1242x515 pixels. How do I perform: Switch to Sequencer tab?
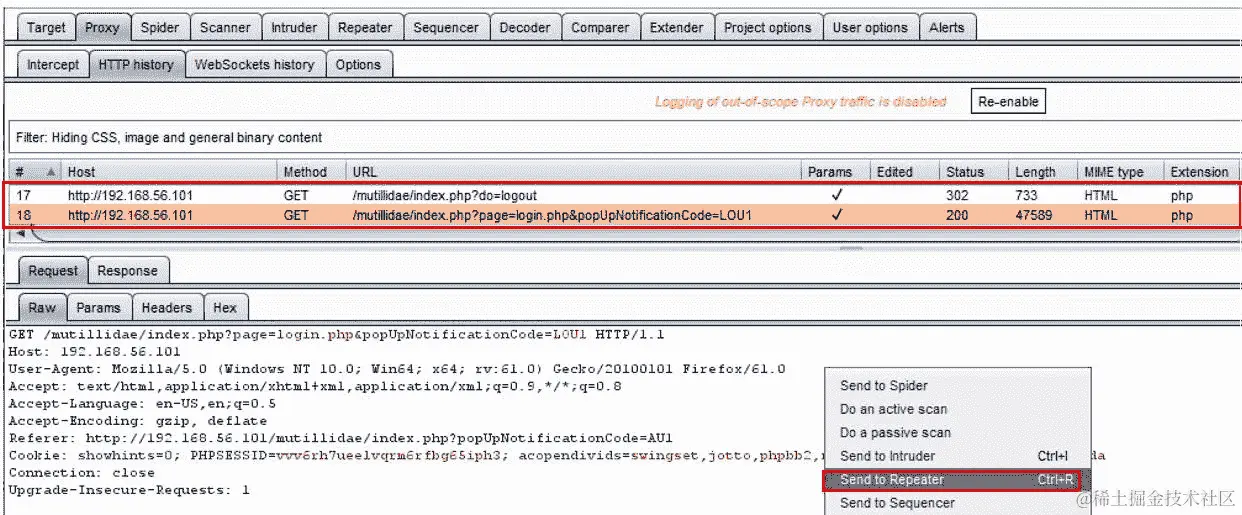(447, 27)
